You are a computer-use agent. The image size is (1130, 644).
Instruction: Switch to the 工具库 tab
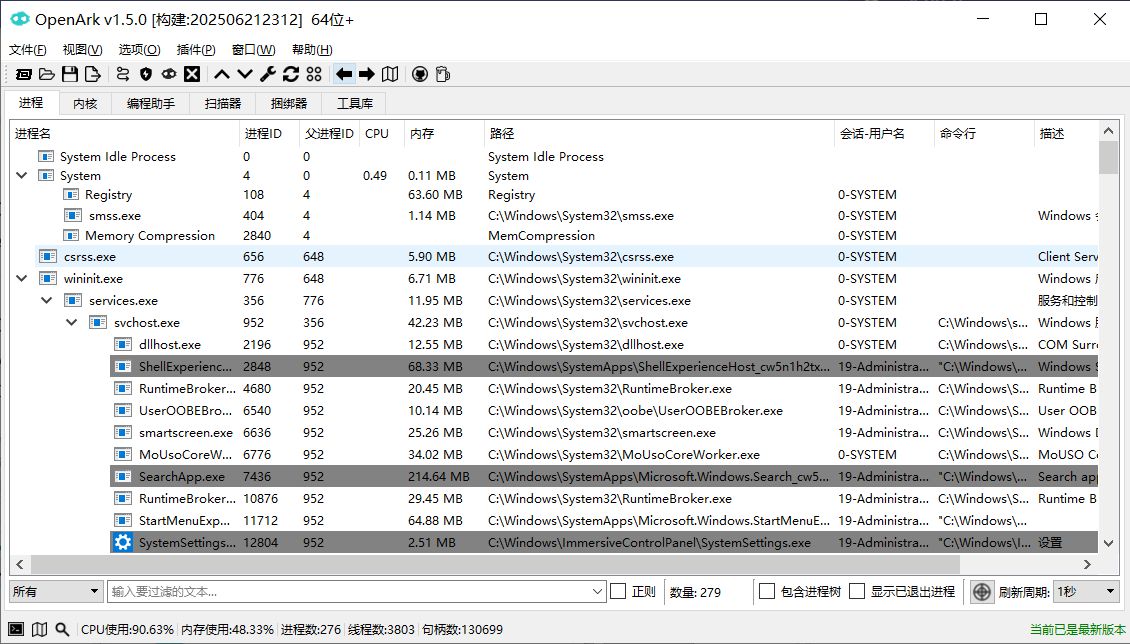[355, 104]
